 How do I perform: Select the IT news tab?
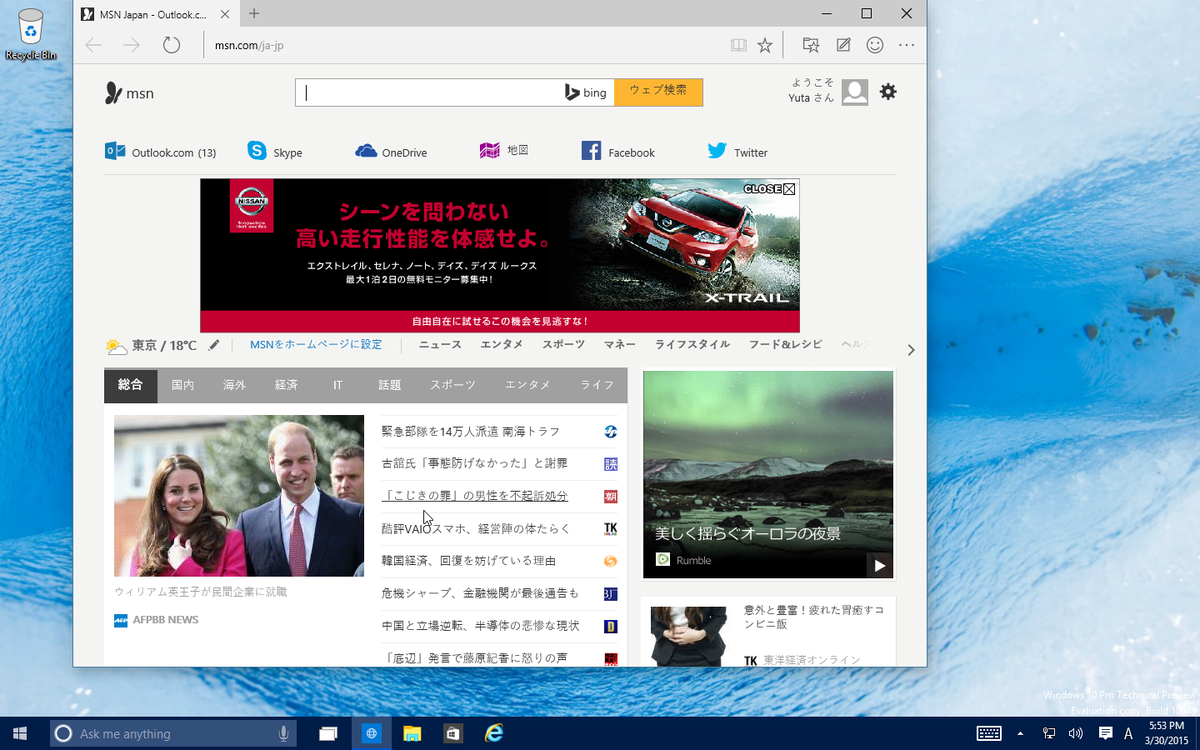tap(338, 385)
